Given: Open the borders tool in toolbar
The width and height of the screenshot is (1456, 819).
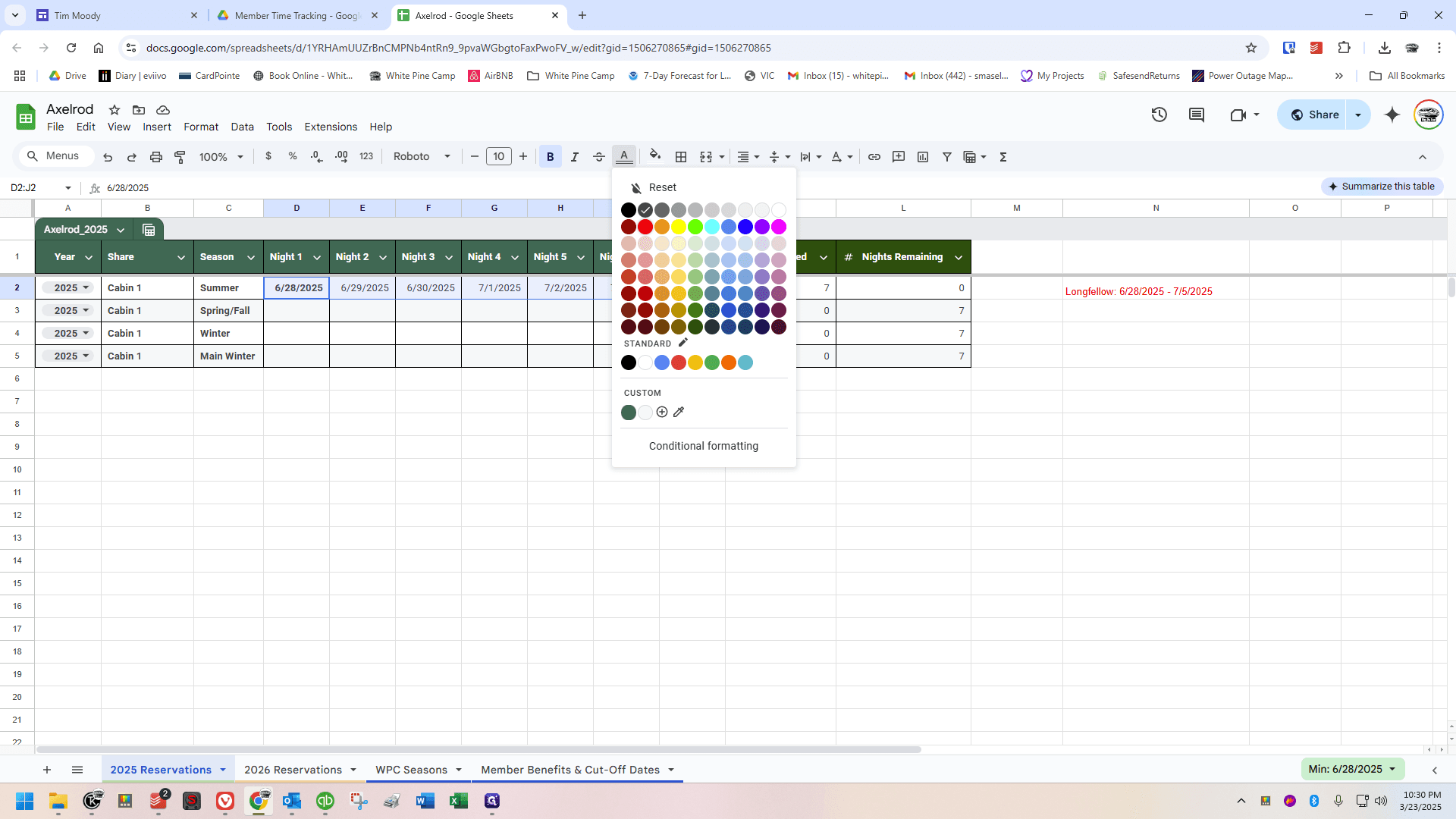Looking at the screenshot, I should point(681,156).
